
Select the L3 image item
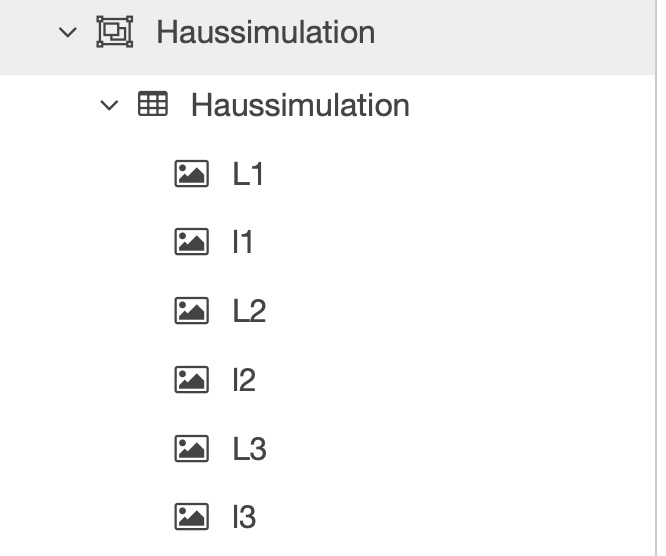coord(249,449)
